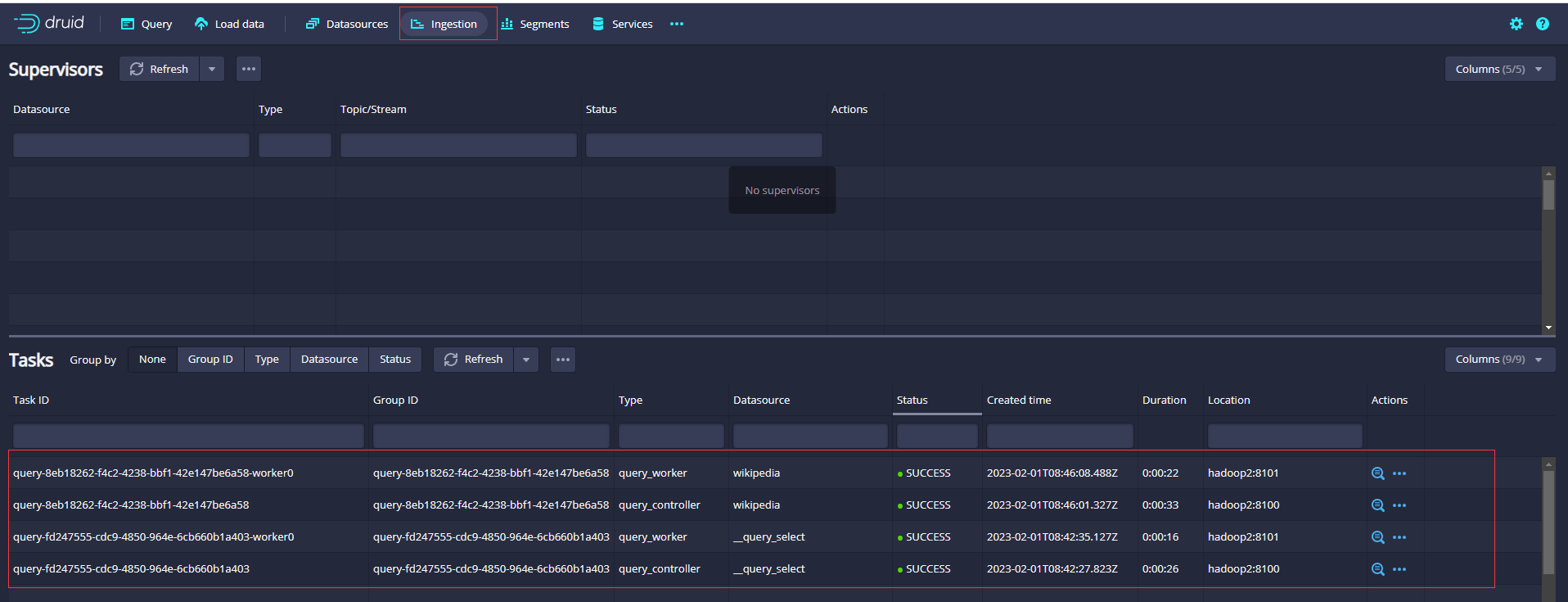Open actions ellipsis for query-fd247555 worker0 task
The image size is (1568, 602).
[x=1399, y=537]
